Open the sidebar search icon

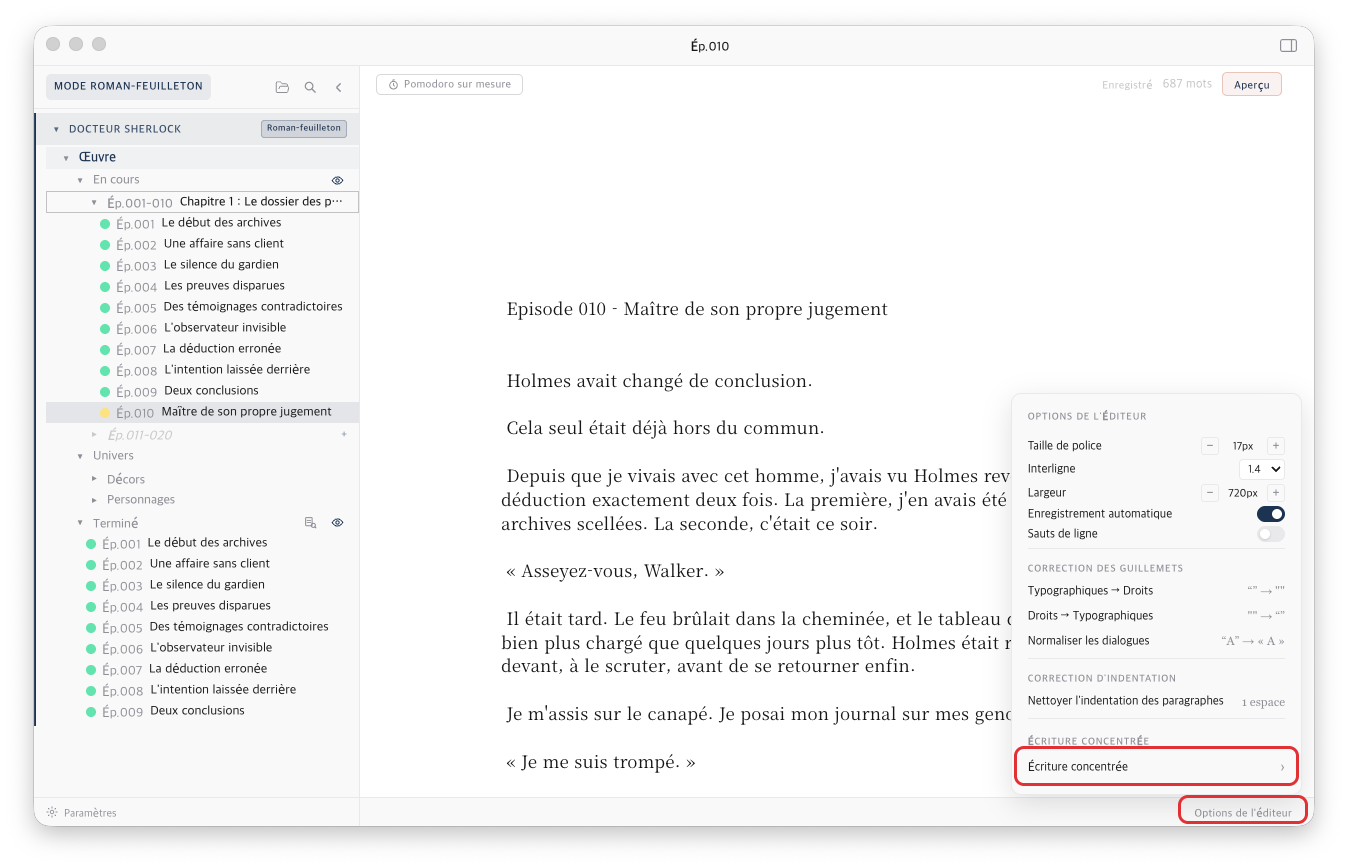click(x=310, y=88)
